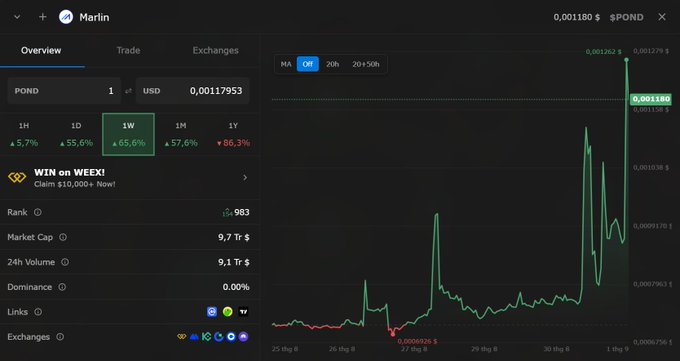Close the Marlin detail panel
Image resolution: width=680 pixels, height=361 pixels.
click(x=662, y=17)
